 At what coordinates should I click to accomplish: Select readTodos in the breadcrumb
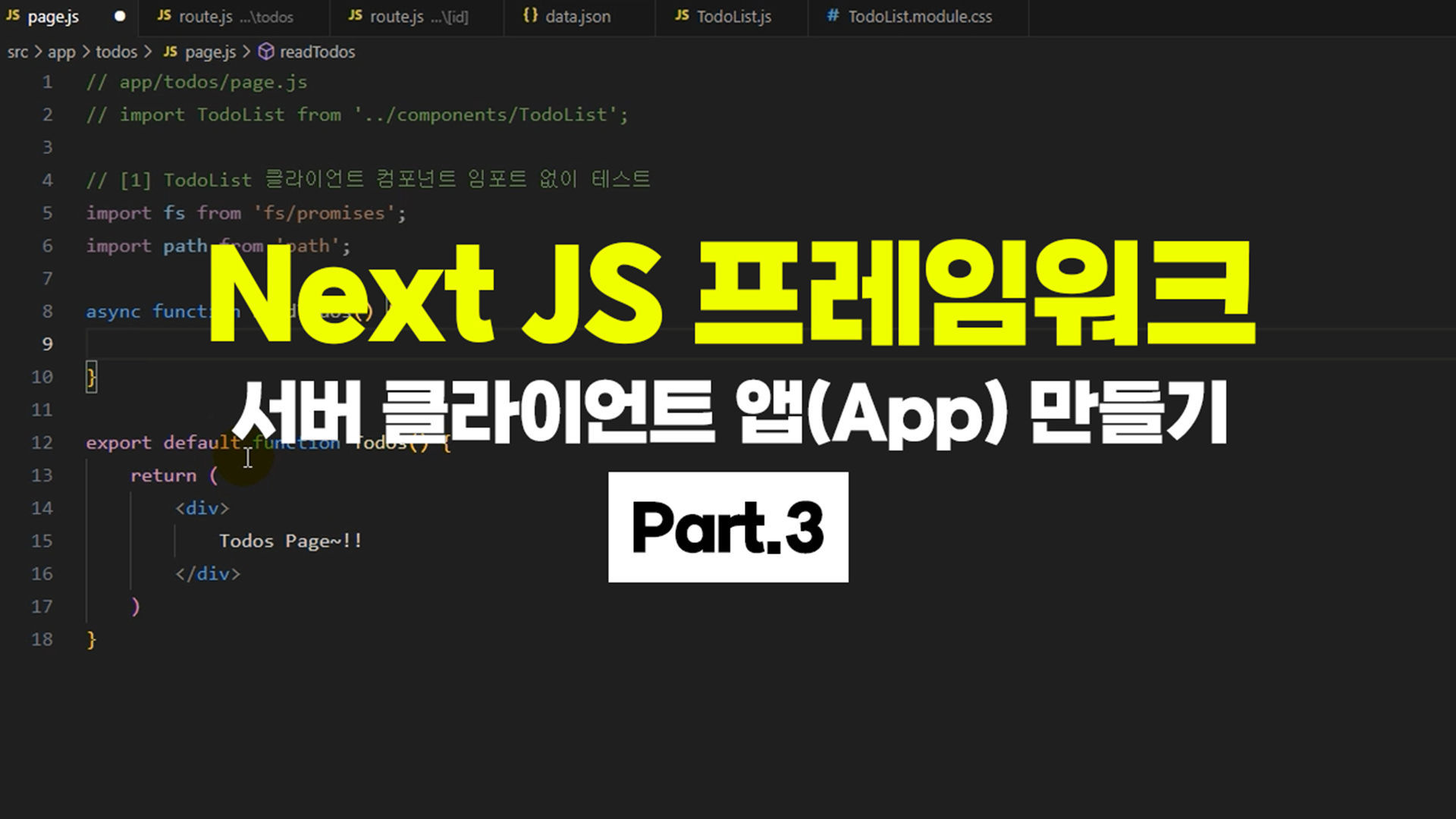pos(317,52)
